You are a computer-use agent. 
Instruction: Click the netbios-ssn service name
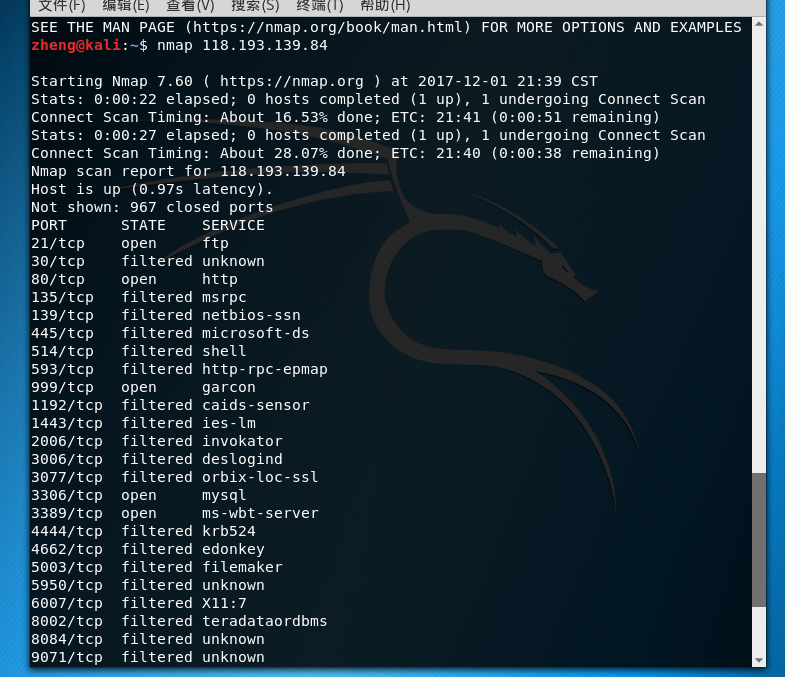tap(251, 315)
